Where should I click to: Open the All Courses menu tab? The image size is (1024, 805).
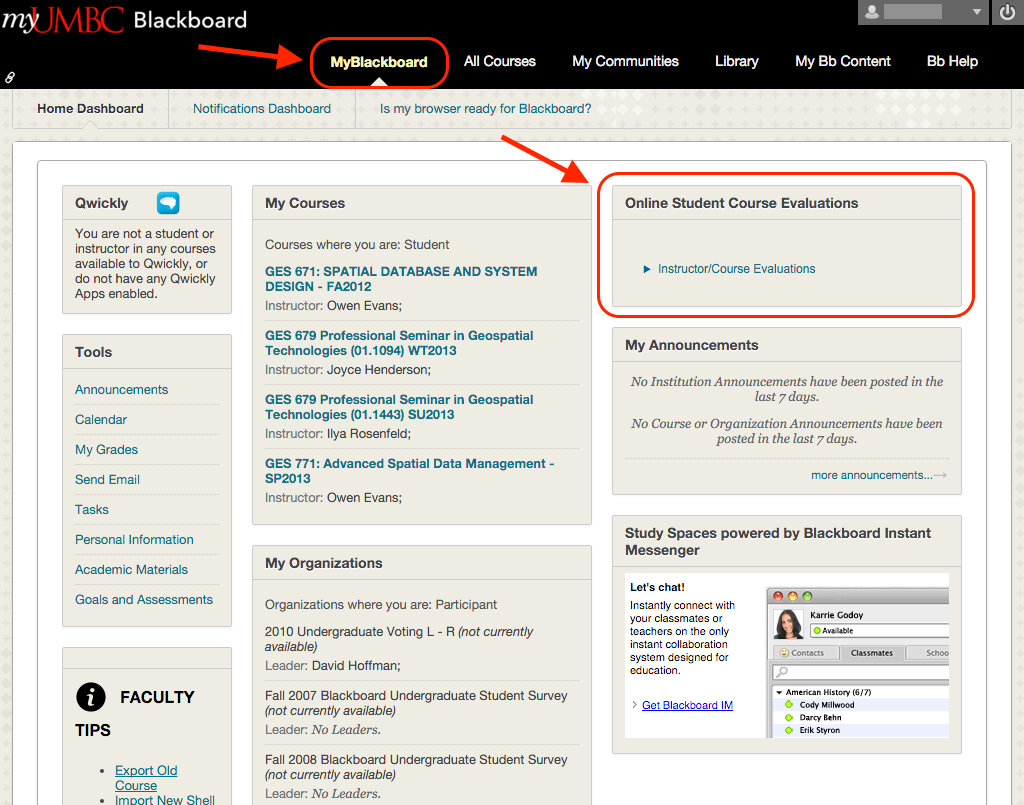tap(500, 61)
